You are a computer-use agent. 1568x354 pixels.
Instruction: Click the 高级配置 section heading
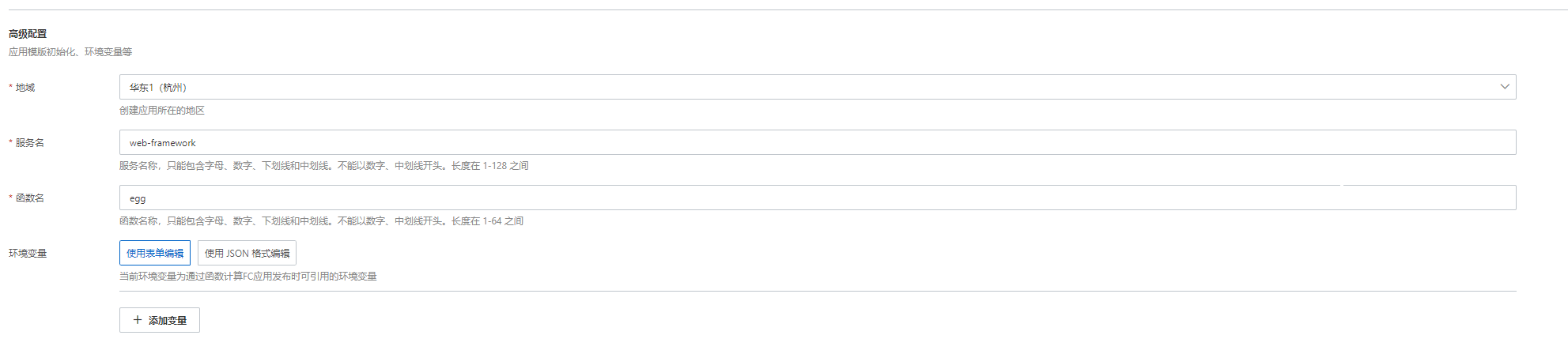[x=28, y=34]
